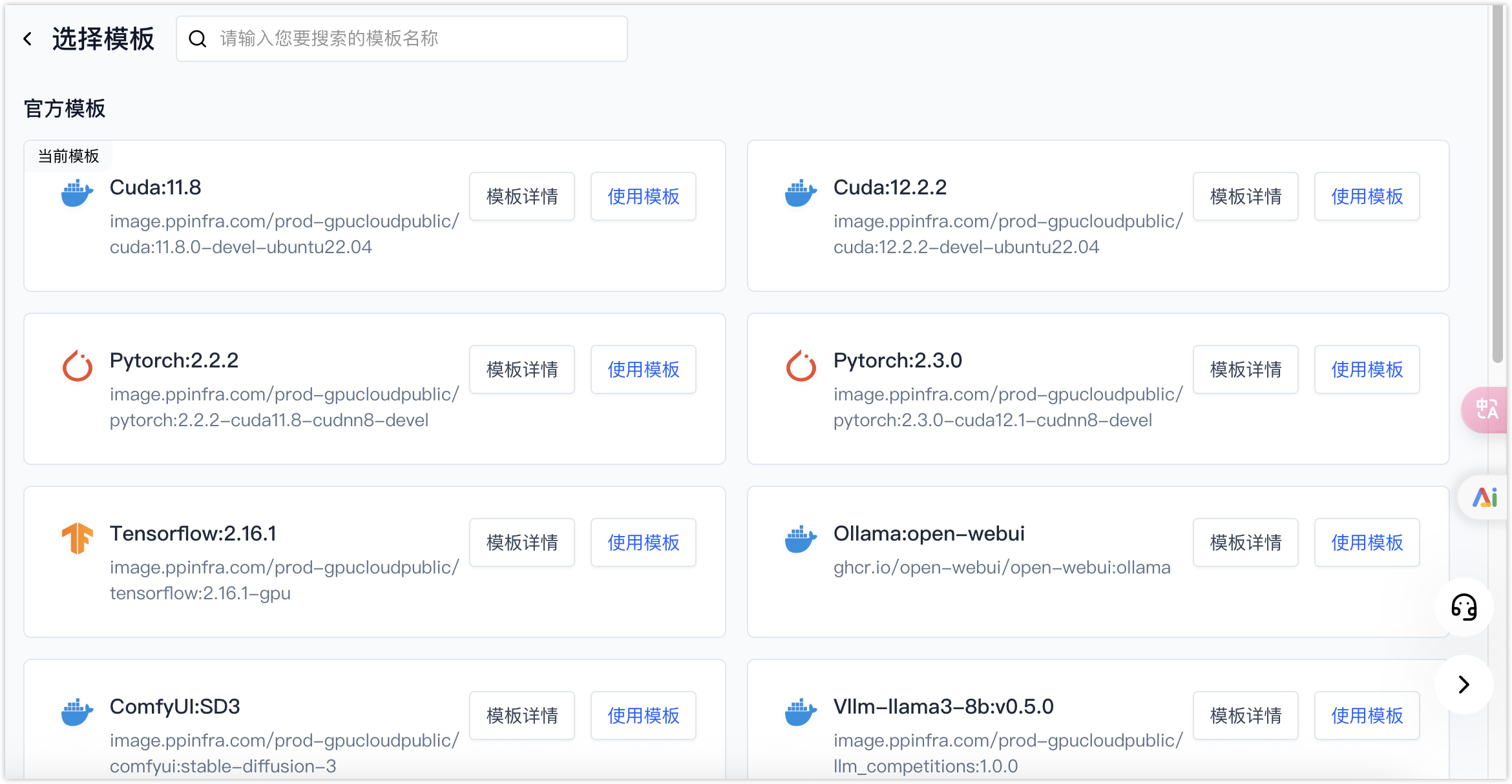Use the Pytorch:2.2.2 template
The height and width of the screenshot is (784, 1512).
[x=643, y=369]
